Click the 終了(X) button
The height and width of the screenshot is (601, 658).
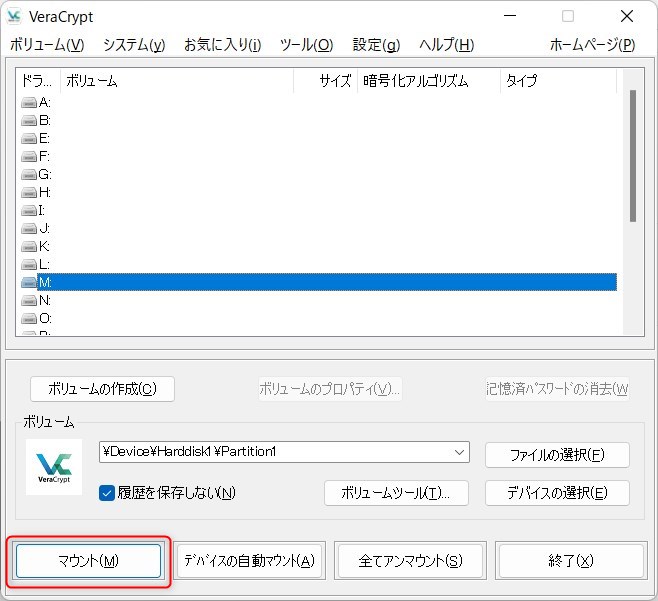pos(571,561)
